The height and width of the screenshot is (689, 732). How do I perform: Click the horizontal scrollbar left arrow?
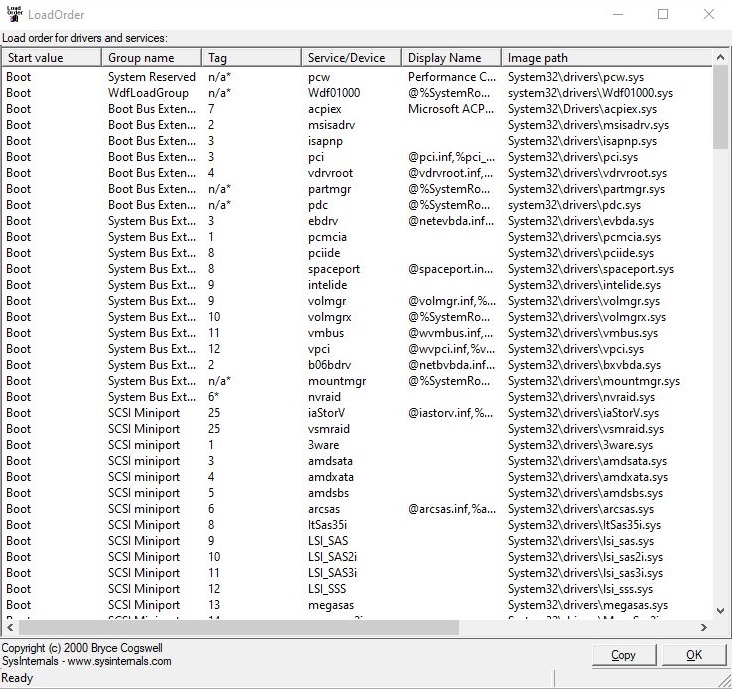(x=9, y=628)
